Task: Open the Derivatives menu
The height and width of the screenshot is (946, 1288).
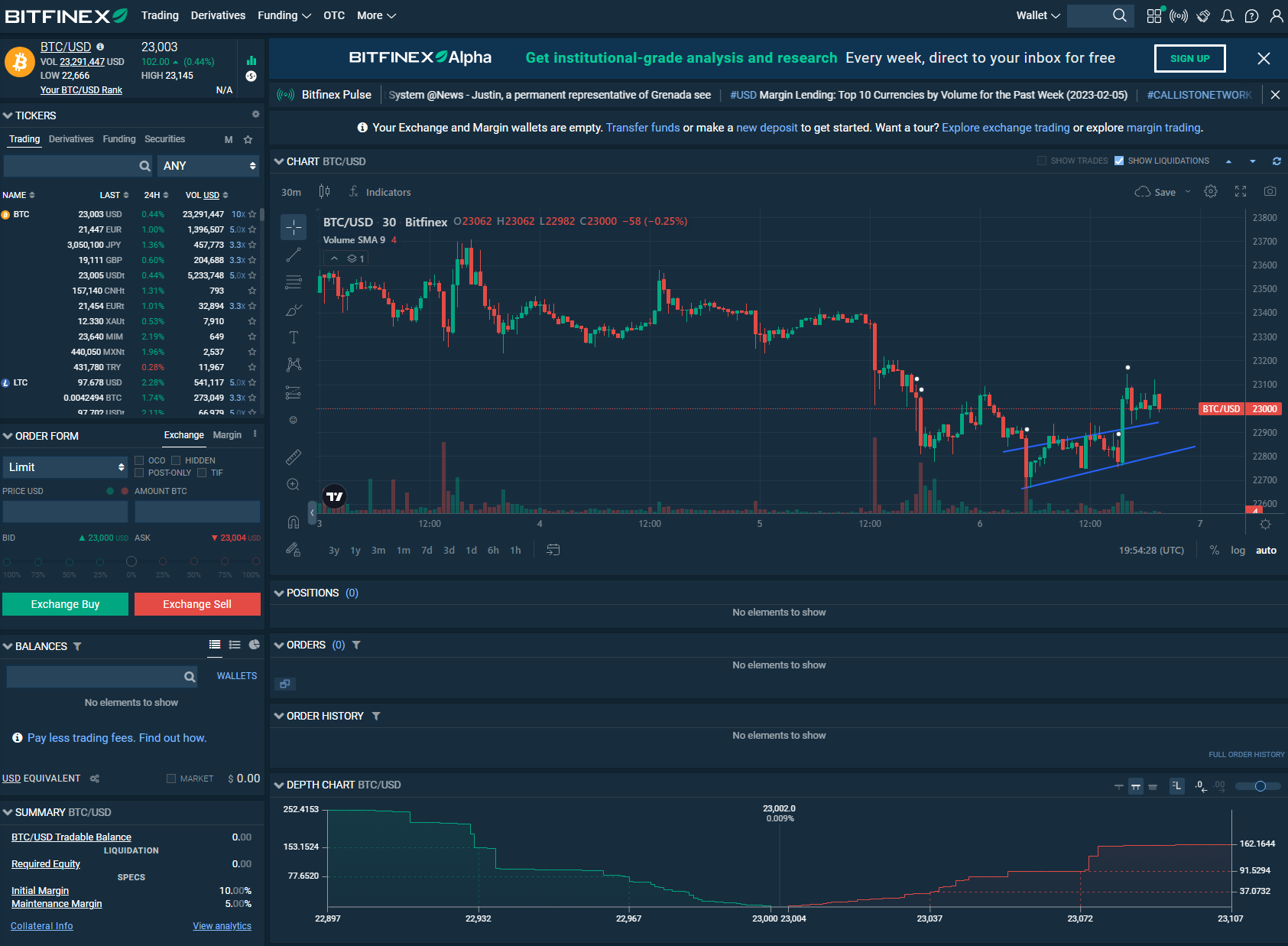Action: 218,15
